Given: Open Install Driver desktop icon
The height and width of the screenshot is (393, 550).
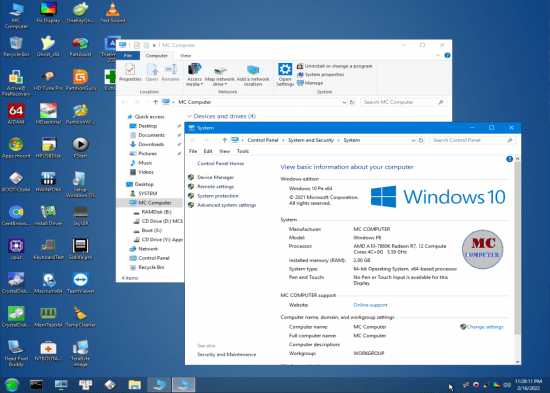Looking at the screenshot, I should pyautogui.click(x=48, y=215).
